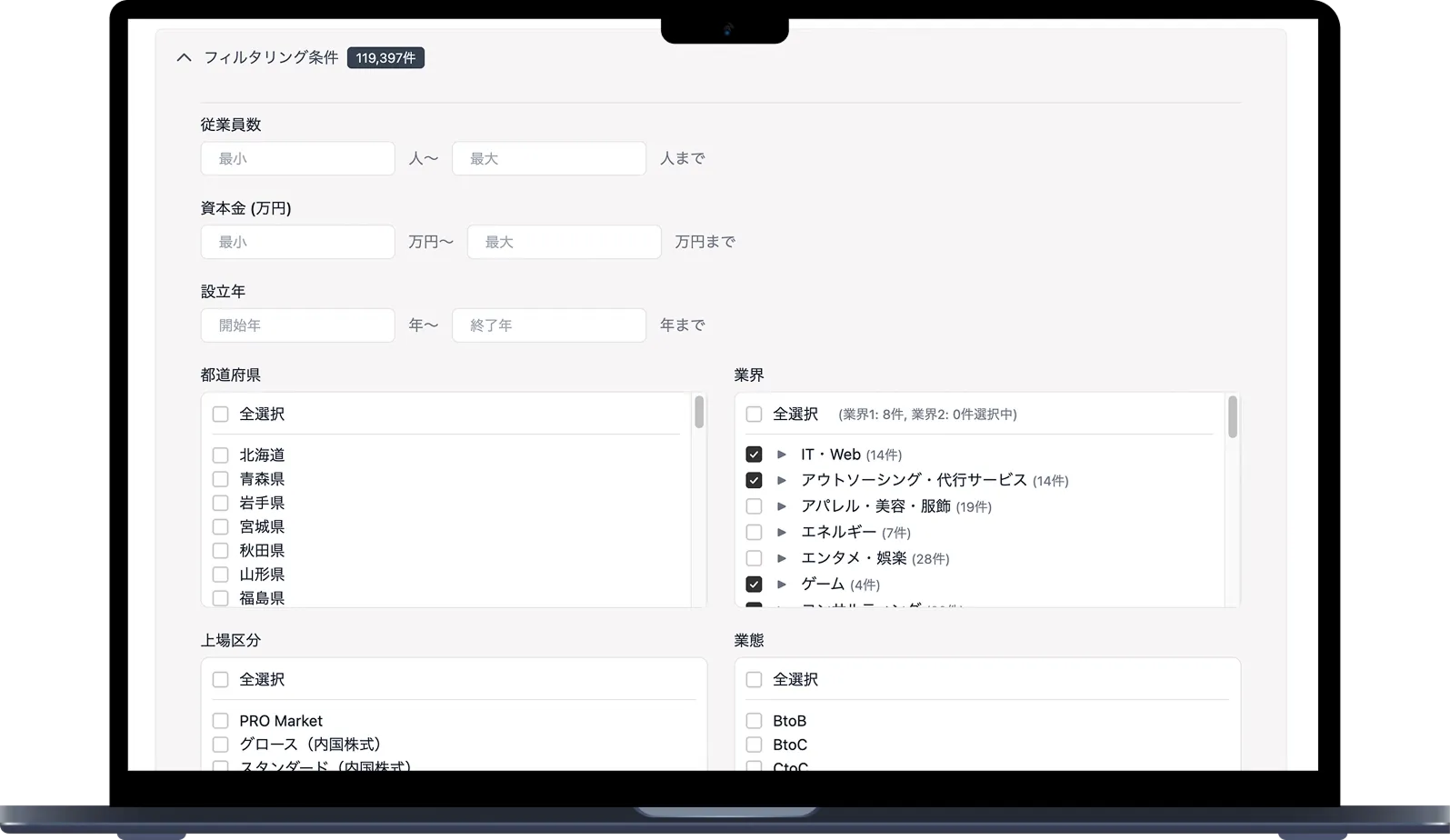This screenshot has height=840, width=1450.
Task: Uncheck the ゲーム checkbox
Action: (x=754, y=584)
